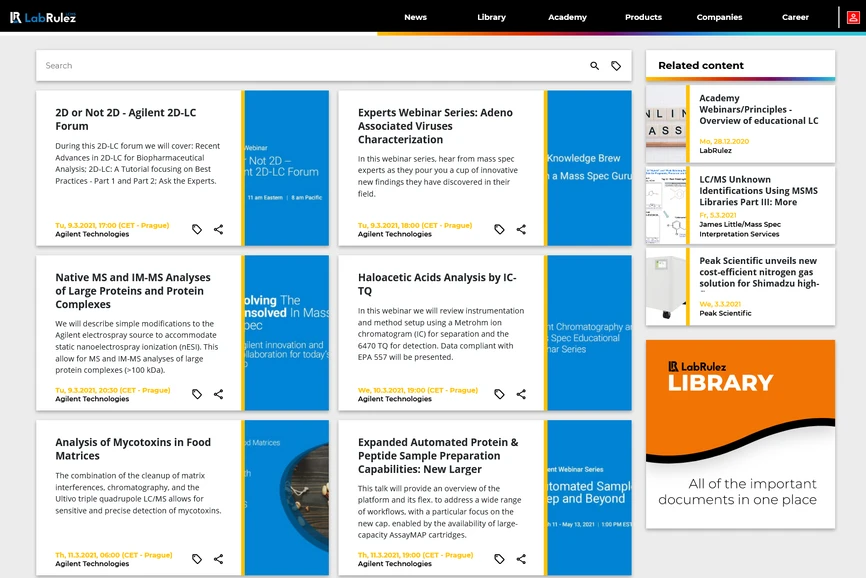The height and width of the screenshot is (578, 866).
Task: Open LC/MS Unknown Identifications article
Action: click(762, 200)
